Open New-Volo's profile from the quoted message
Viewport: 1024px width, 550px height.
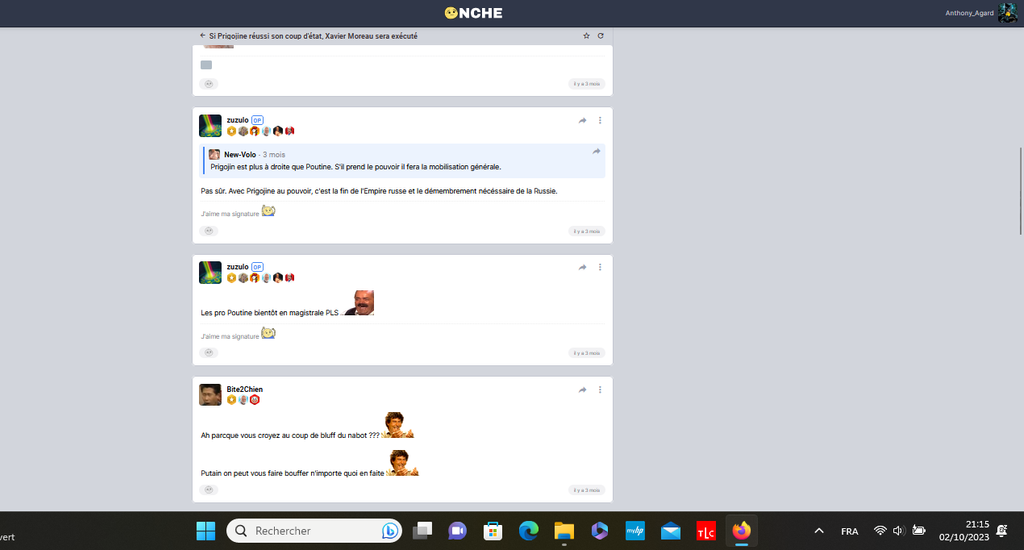(x=240, y=155)
